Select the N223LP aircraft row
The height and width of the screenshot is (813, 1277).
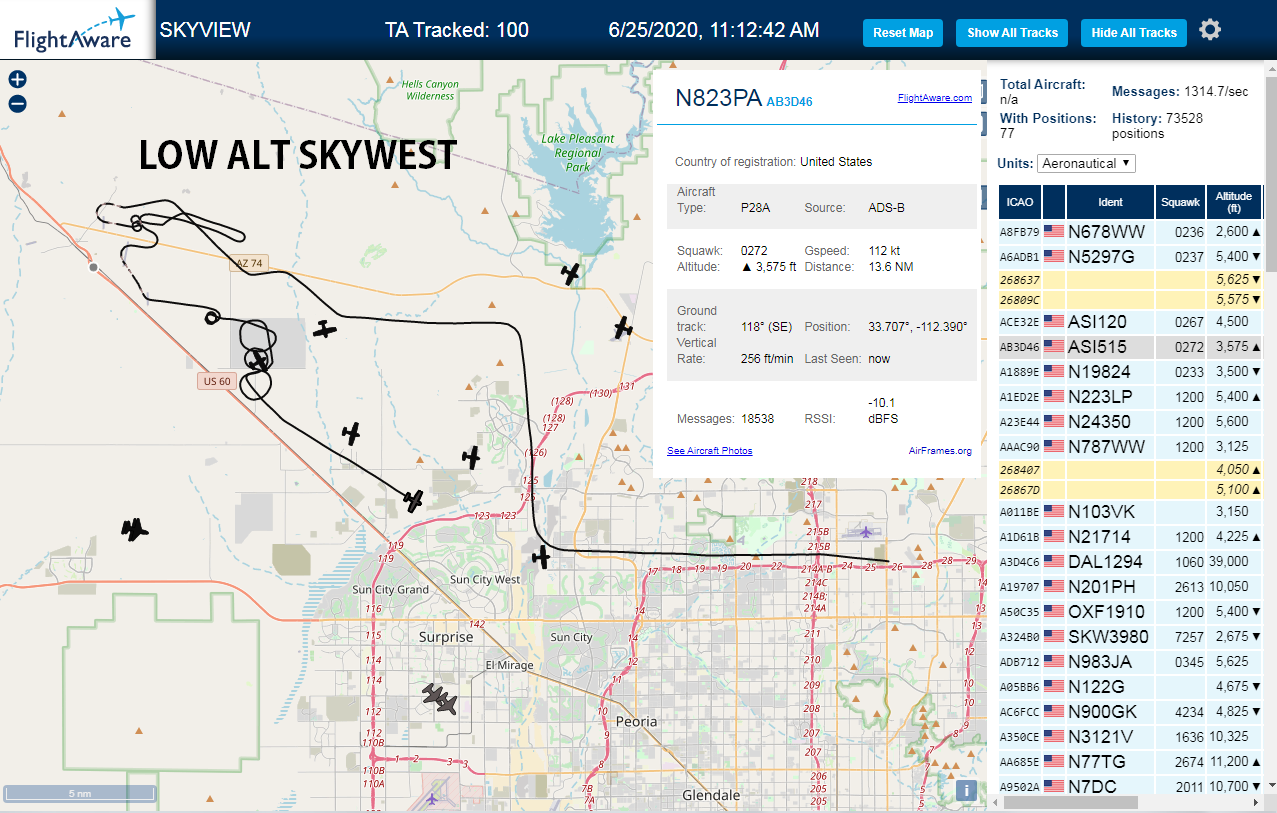click(x=1131, y=397)
